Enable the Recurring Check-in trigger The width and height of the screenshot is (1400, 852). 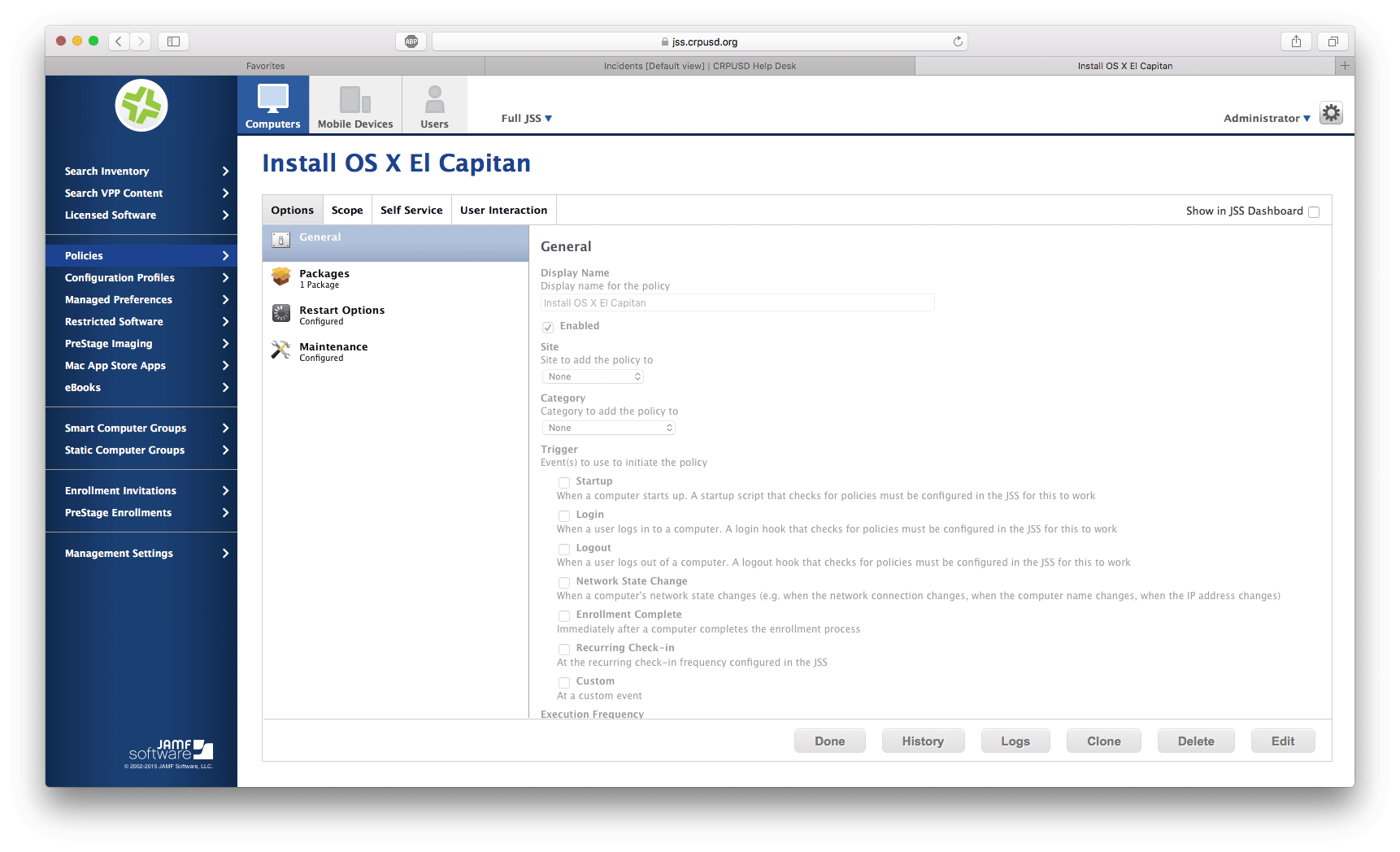(563, 649)
